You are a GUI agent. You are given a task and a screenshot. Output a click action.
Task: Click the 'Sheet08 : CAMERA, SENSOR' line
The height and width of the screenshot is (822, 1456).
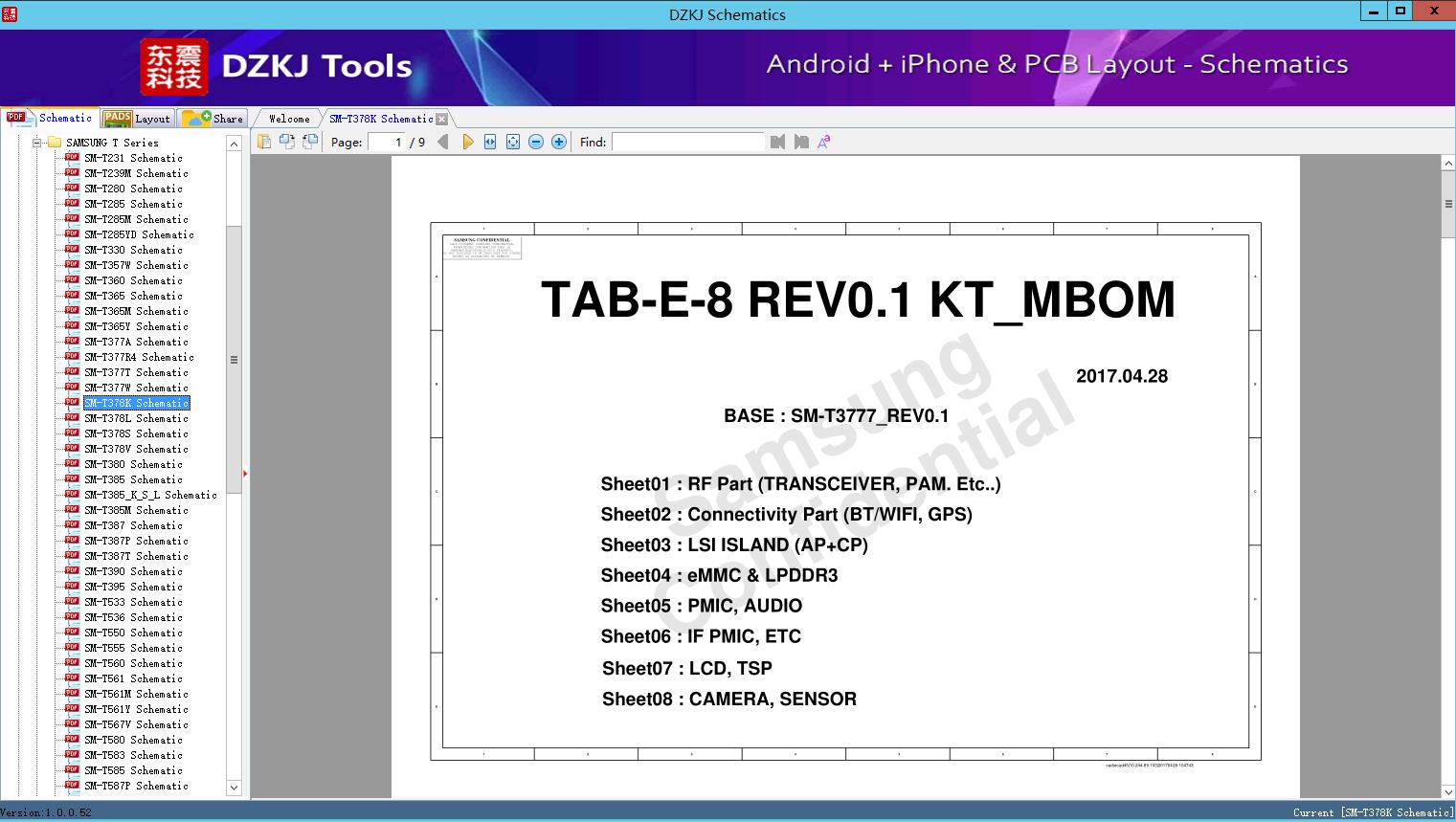tap(729, 699)
